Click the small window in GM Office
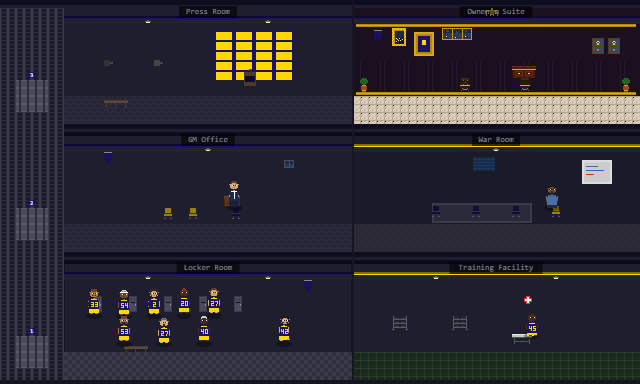The image size is (640, 384). pos(289,164)
